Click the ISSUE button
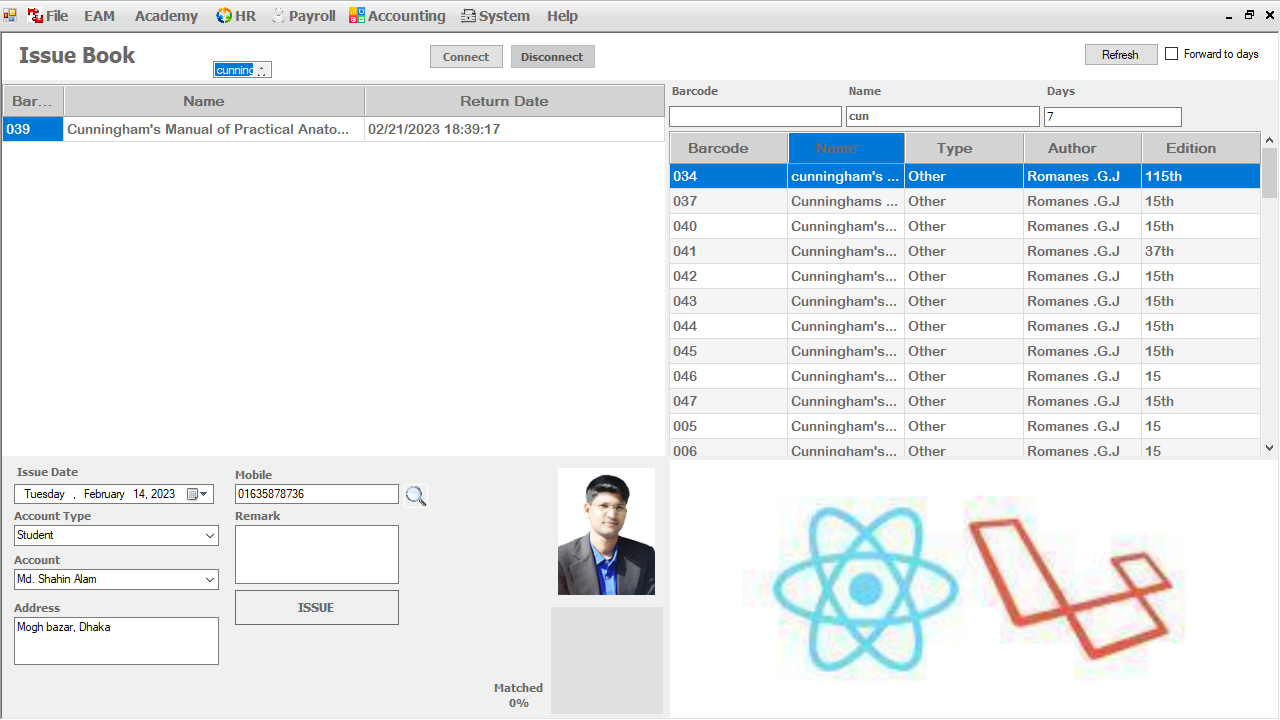Image resolution: width=1280 pixels, height=720 pixels. coord(316,608)
